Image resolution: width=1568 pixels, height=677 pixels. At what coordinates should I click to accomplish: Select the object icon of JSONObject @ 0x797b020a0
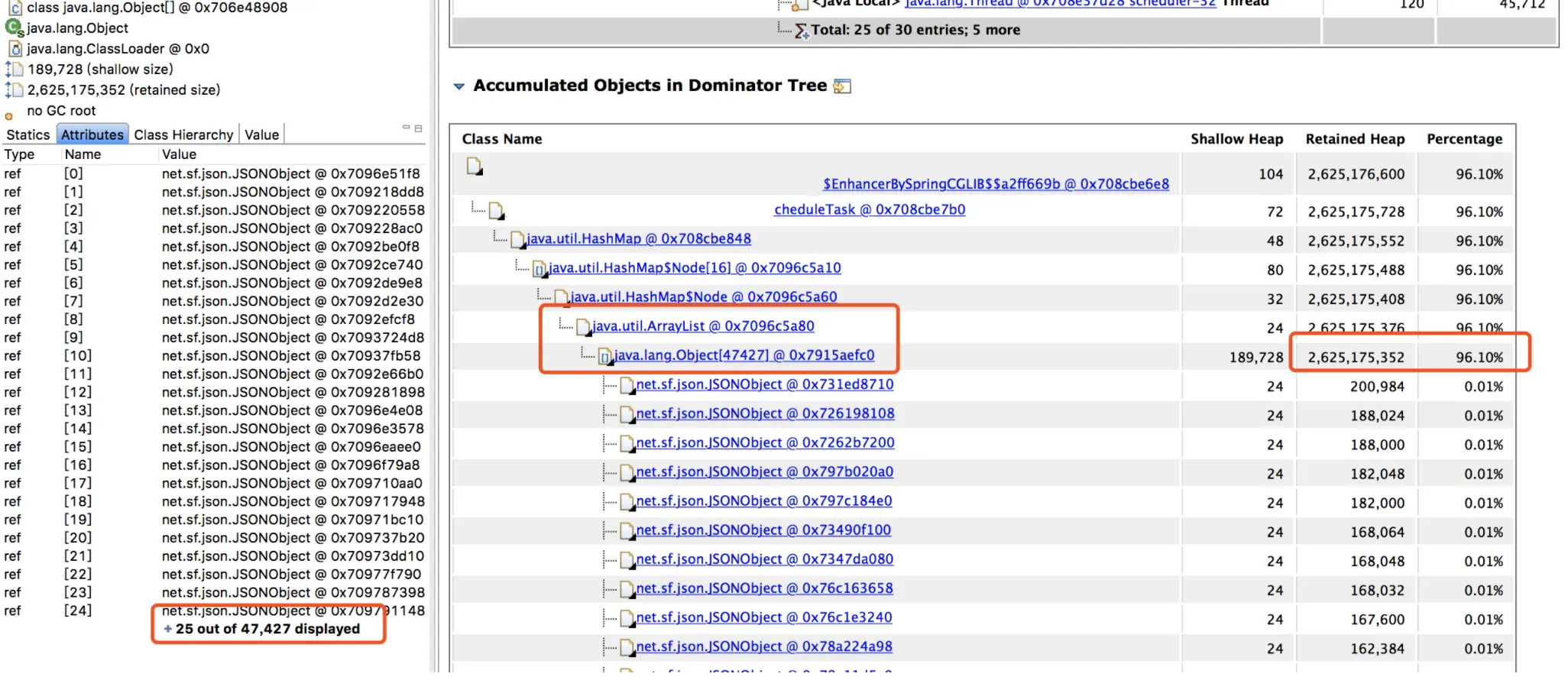[x=628, y=473]
